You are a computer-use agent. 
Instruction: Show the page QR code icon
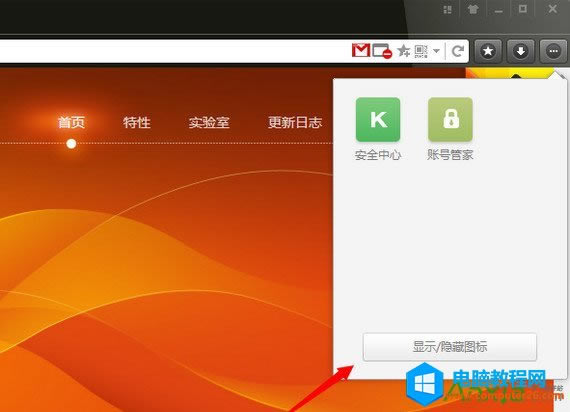(x=421, y=51)
